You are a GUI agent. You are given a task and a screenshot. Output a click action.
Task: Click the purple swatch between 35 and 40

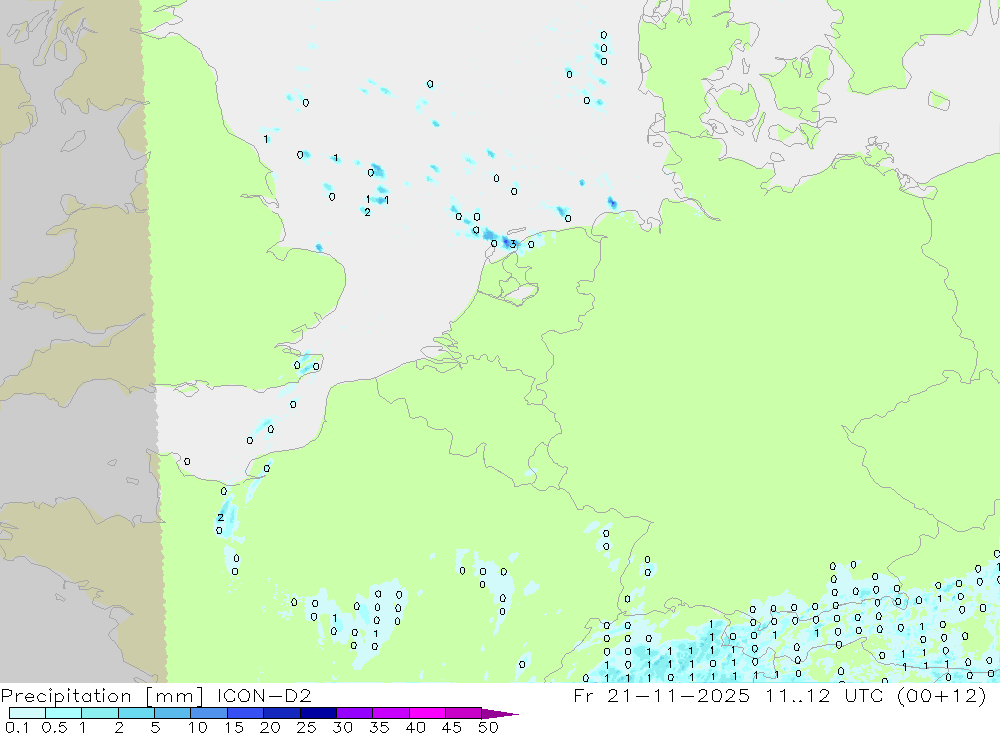coord(391,713)
